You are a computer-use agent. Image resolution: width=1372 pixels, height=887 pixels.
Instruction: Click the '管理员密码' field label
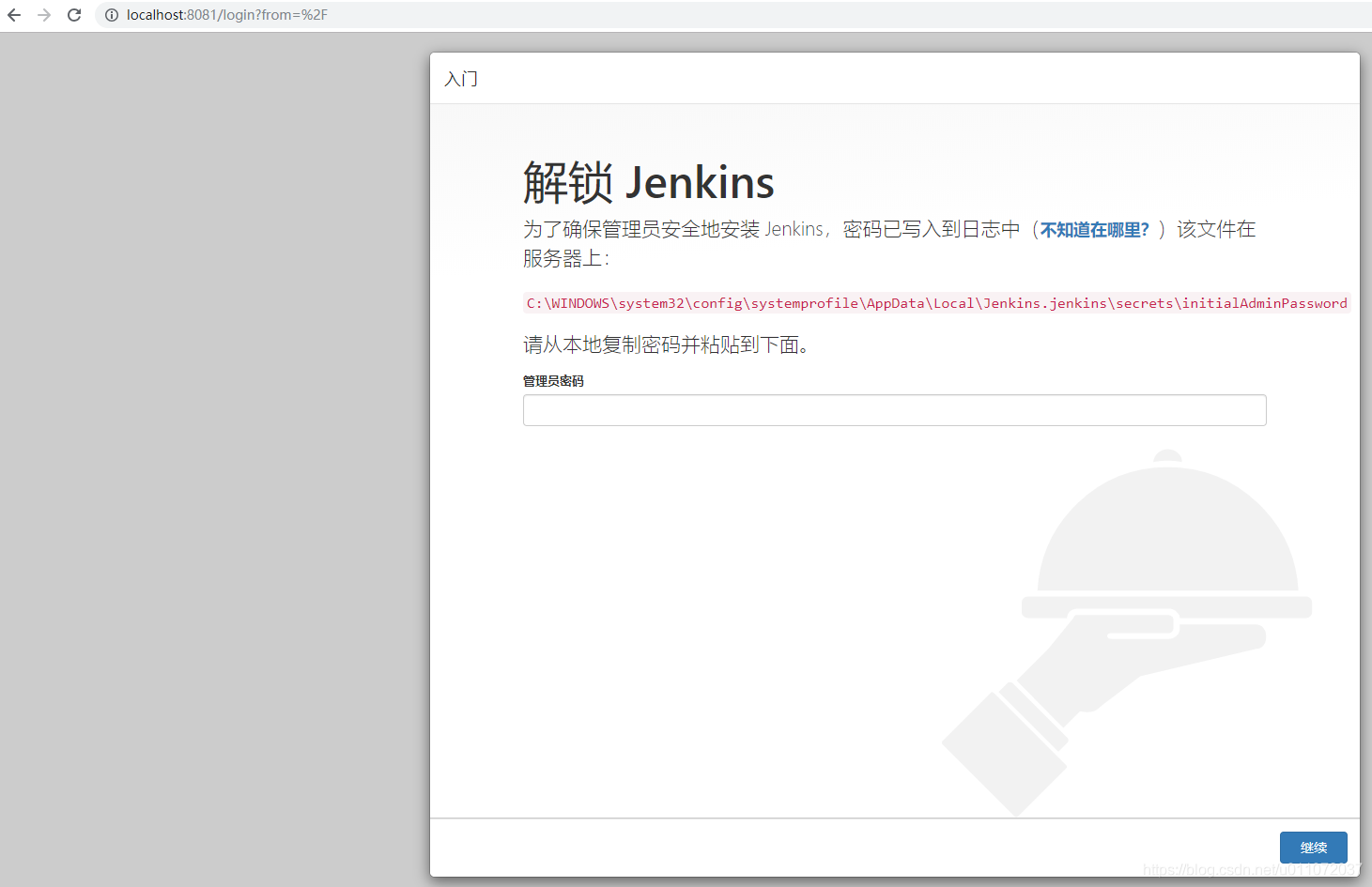(553, 381)
